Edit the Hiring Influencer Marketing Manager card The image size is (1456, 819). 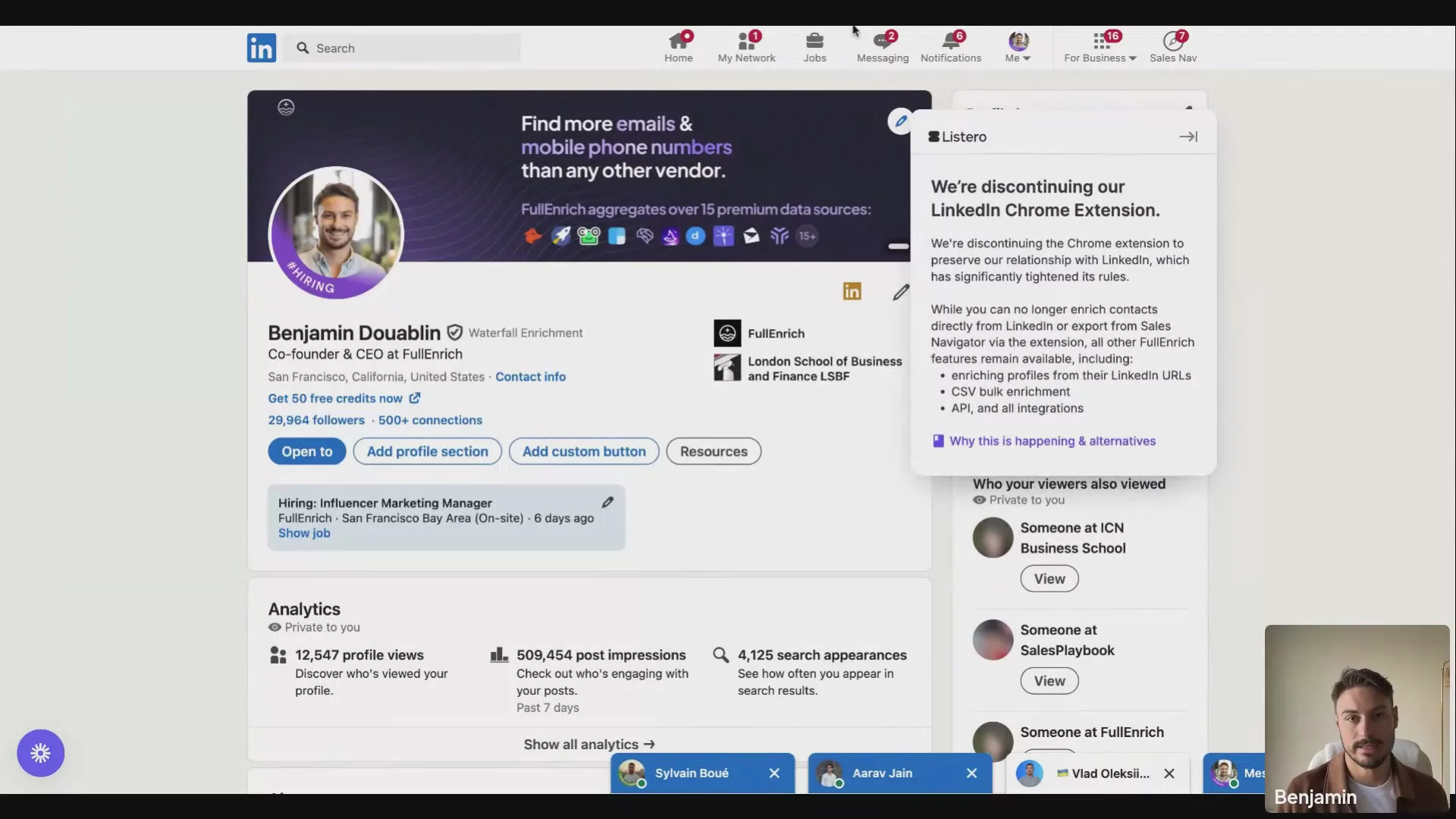tap(607, 502)
